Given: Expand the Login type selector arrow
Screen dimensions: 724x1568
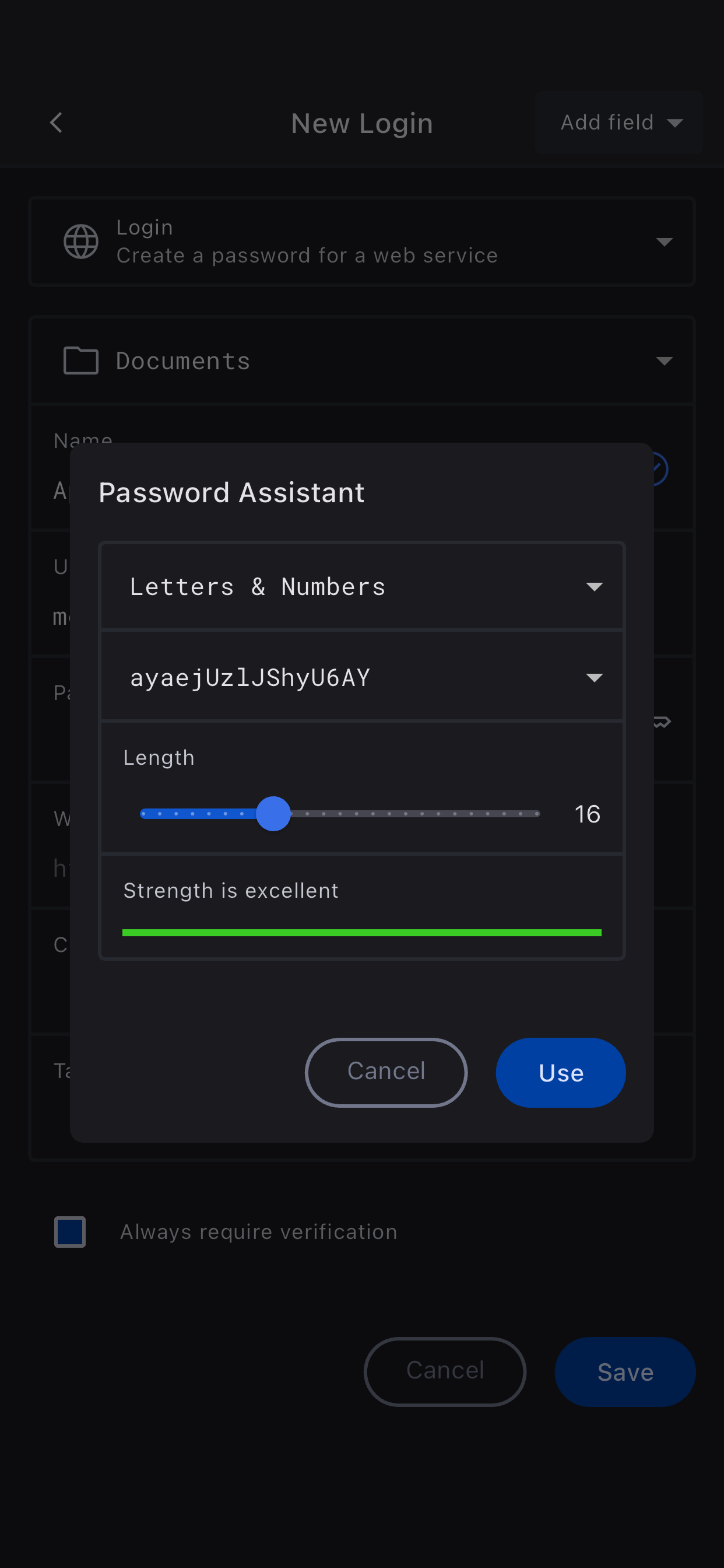Looking at the screenshot, I should pos(664,242).
